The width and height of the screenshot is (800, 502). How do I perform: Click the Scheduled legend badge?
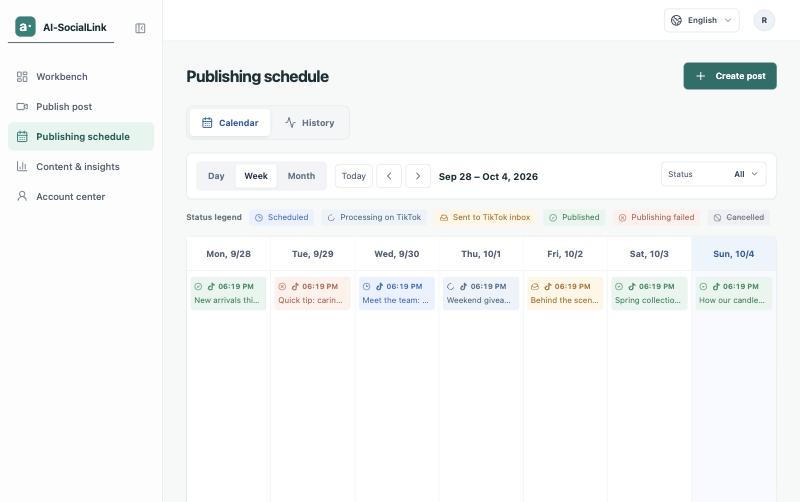pos(282,217)
